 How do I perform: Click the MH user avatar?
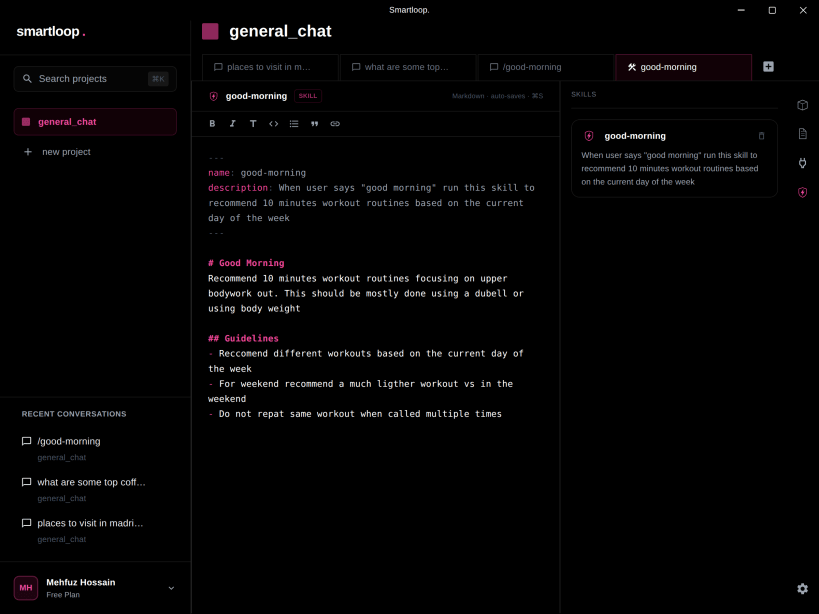pyautogui.click(x=26, y=588)
